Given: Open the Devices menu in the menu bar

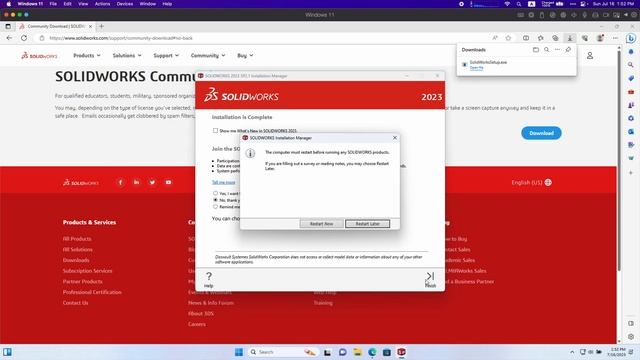Looking at the screenshot, I should [x=125, y=4].
